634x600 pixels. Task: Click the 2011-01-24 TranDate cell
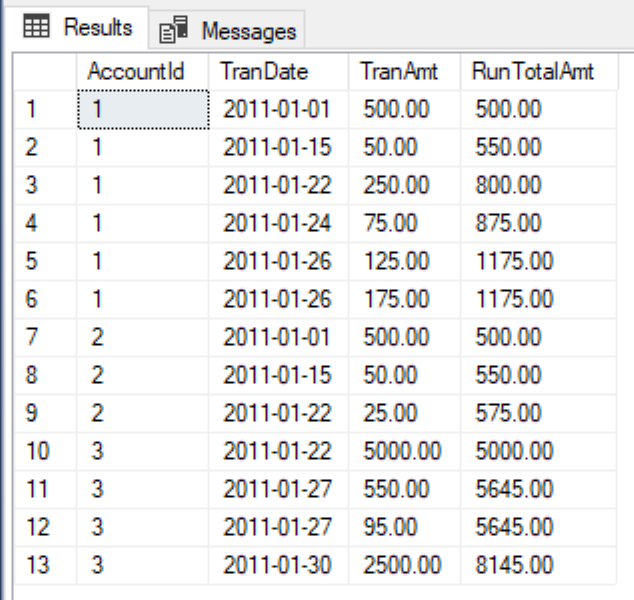point(278,224)
